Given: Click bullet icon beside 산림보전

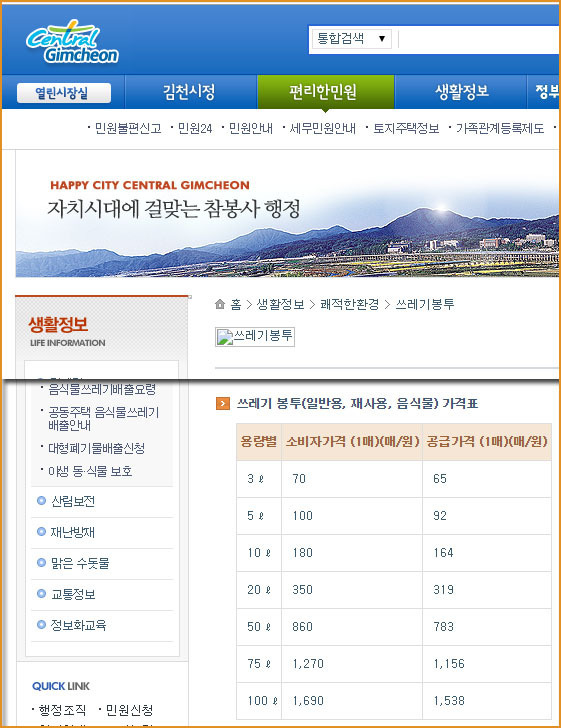Looking at the screenshot, I should (41, 500).
